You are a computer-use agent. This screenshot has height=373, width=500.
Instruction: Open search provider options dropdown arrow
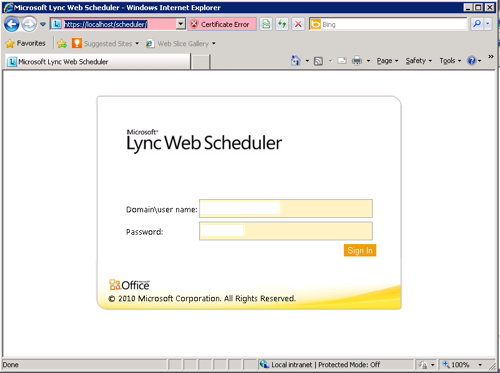coord(488,24)
